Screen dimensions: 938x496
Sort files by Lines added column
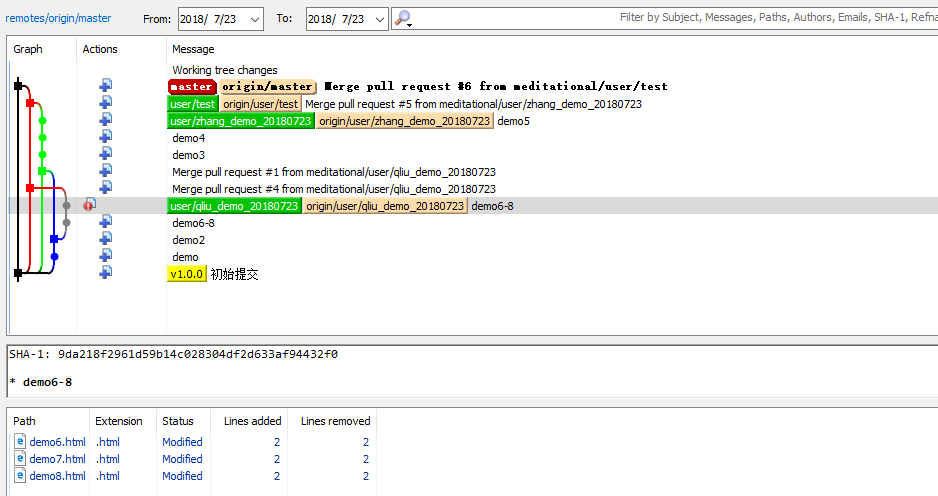click(x=252, y=421)
